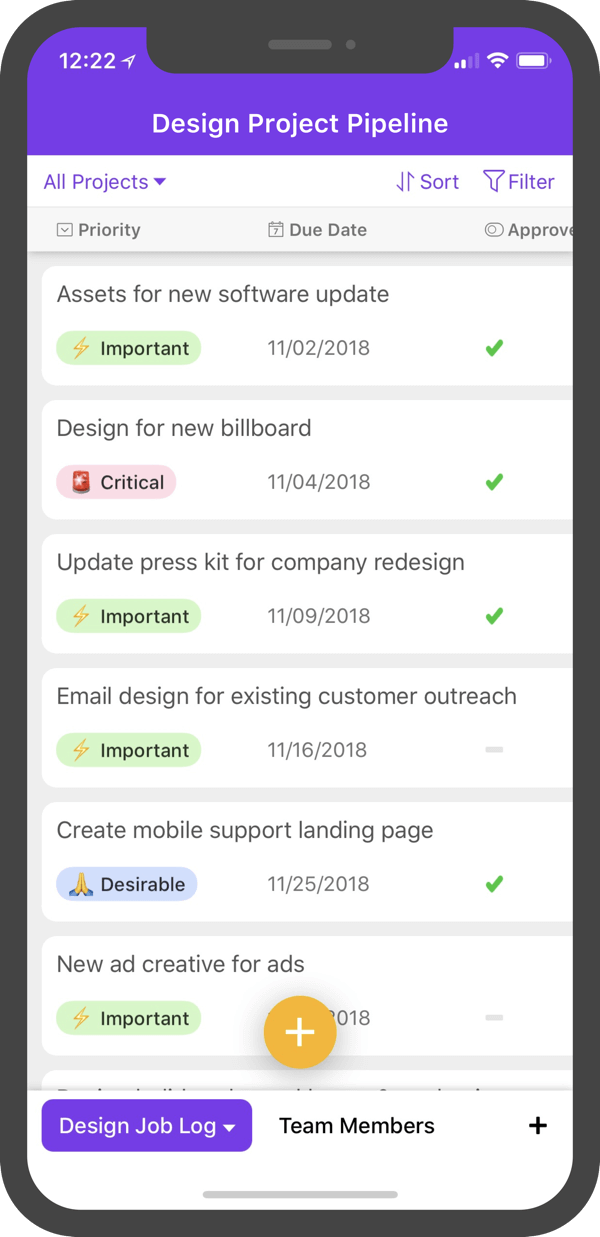Click the Filter funnel icon
The height and width of the screenshot is (1237, 600).
point(493,181)
